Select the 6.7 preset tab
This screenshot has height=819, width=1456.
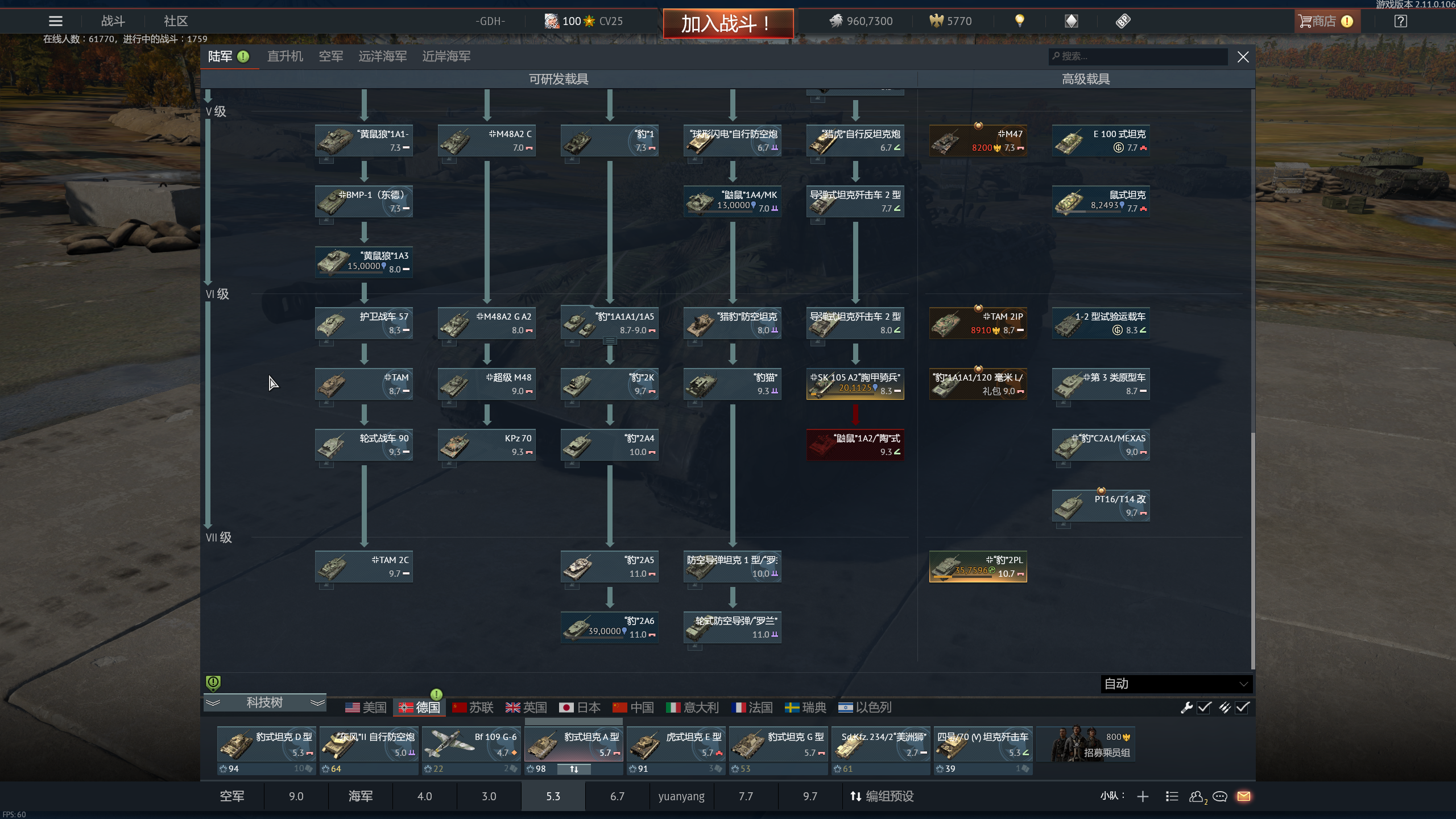click(x=617, y=796)
